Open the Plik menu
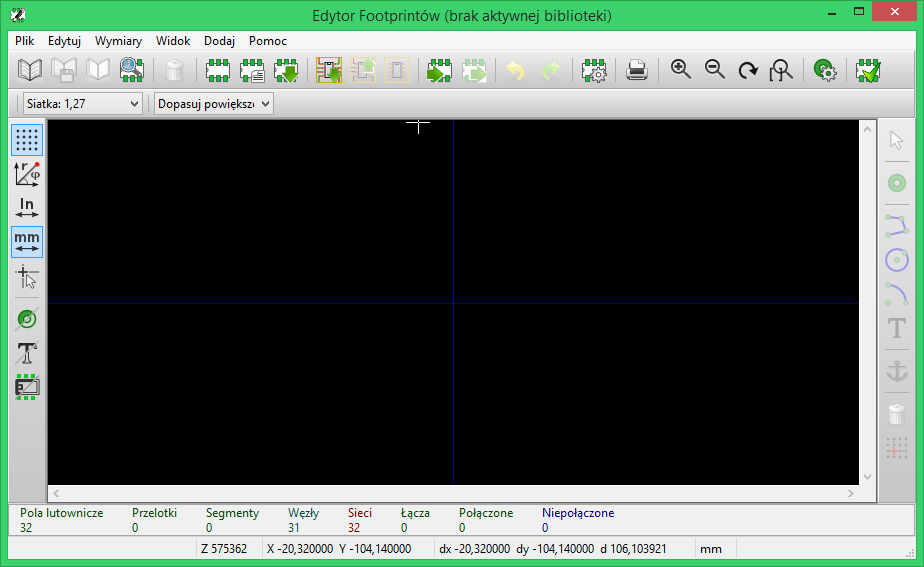 pyautogui.click(x=25, y=41)
